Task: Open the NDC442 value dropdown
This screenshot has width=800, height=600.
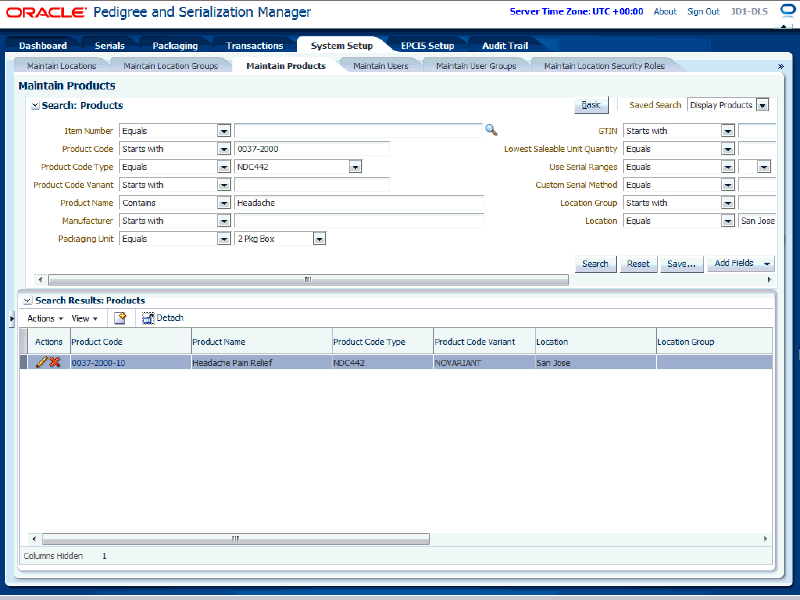Action: (x=356, y=167)
